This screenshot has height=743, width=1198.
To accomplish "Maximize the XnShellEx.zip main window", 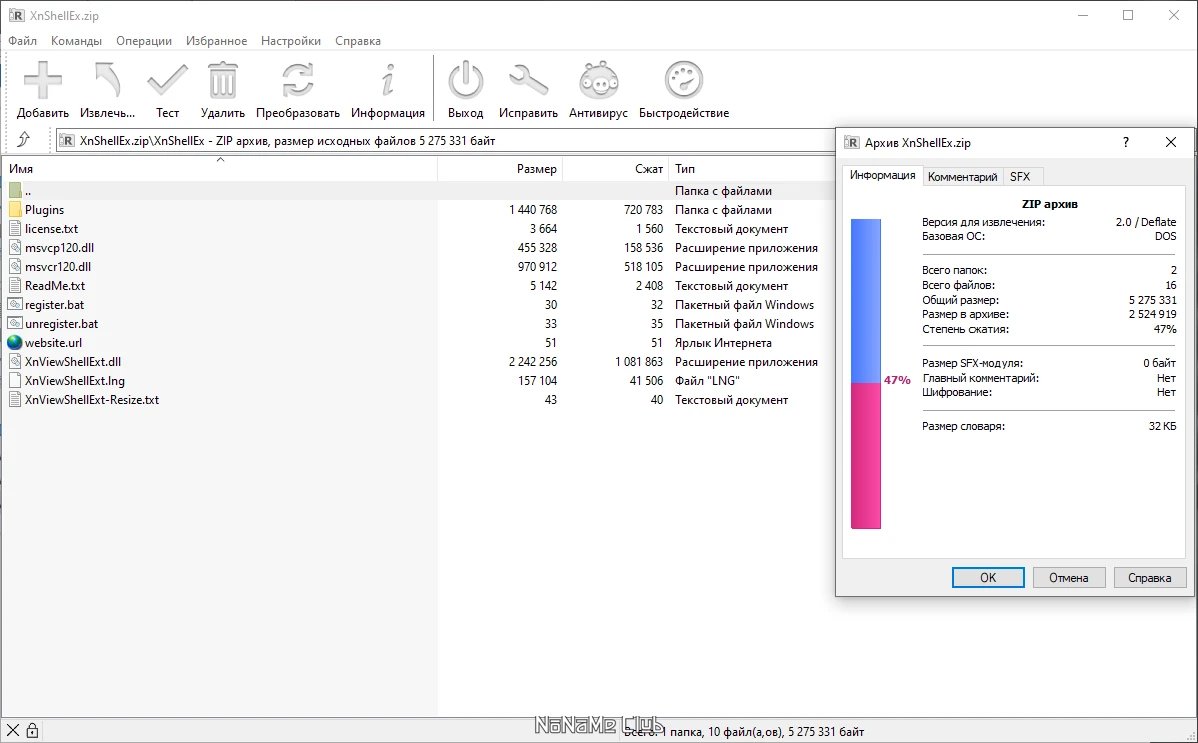I will (x=1128, y=15).
